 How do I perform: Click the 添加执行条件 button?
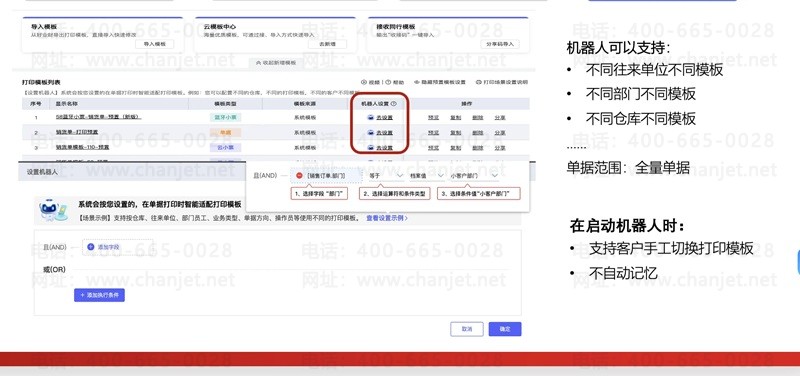point(99,295)
